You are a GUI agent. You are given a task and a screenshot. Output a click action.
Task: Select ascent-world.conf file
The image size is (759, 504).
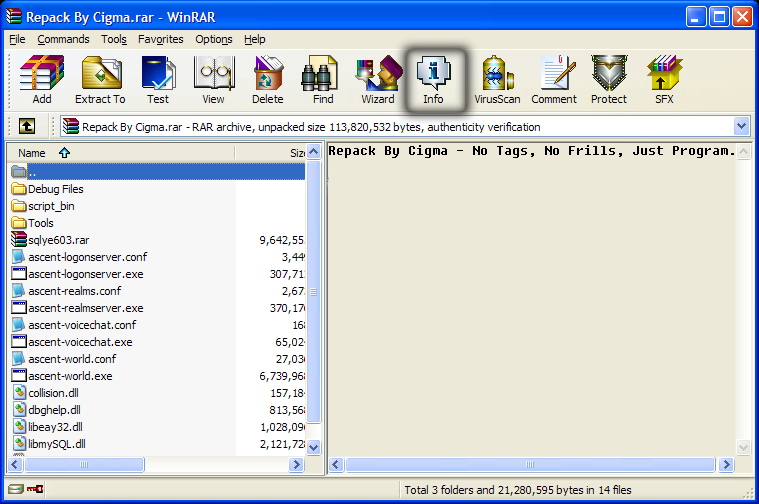pos(64,358)
